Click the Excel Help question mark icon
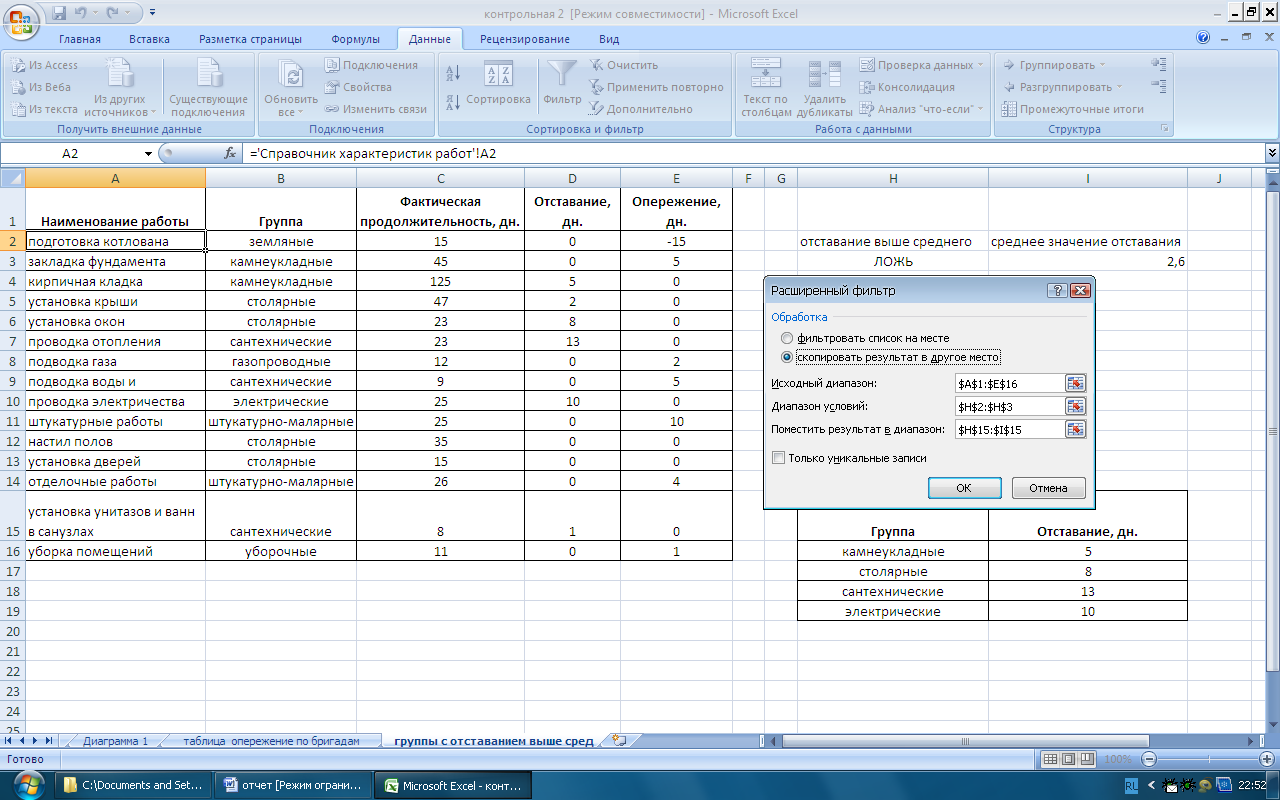 tap(1203, 38)
